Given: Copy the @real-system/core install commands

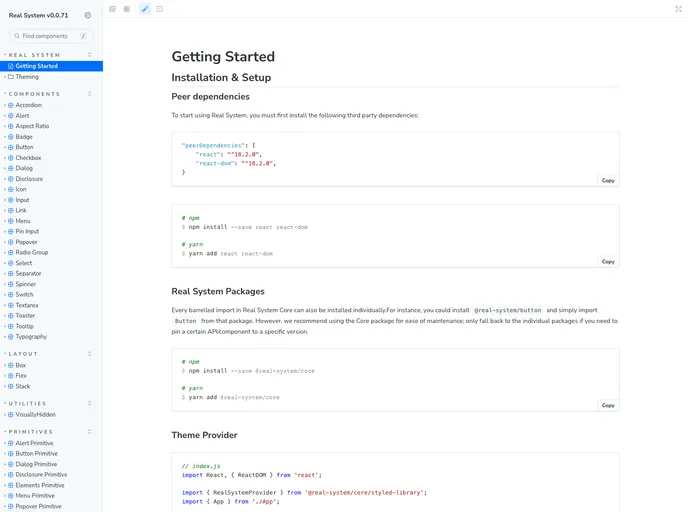Looking at the screenshot, I should coord(608,405).
